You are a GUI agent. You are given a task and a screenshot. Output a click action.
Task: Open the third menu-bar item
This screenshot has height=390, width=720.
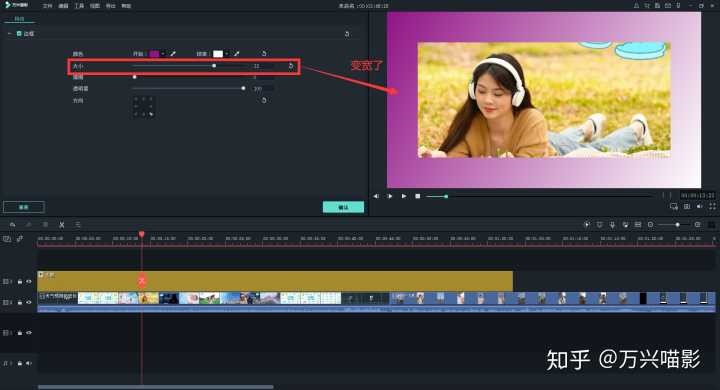79,6
